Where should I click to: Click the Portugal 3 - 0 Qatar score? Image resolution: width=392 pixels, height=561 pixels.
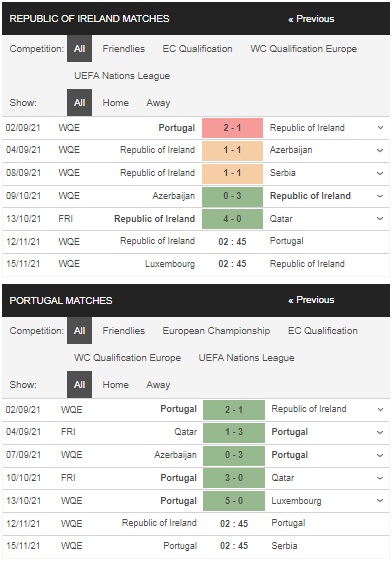point(234,478)
